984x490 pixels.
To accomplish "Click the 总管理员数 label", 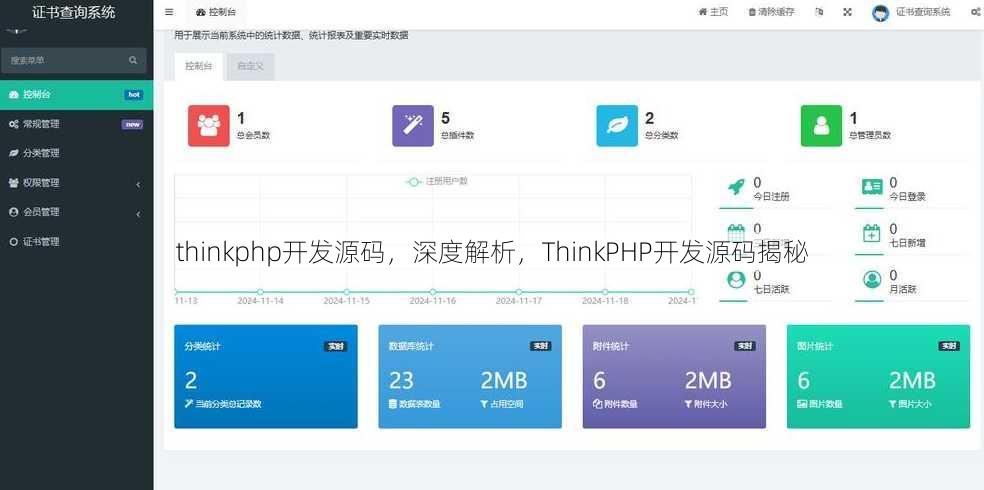I will coord(870,135).
